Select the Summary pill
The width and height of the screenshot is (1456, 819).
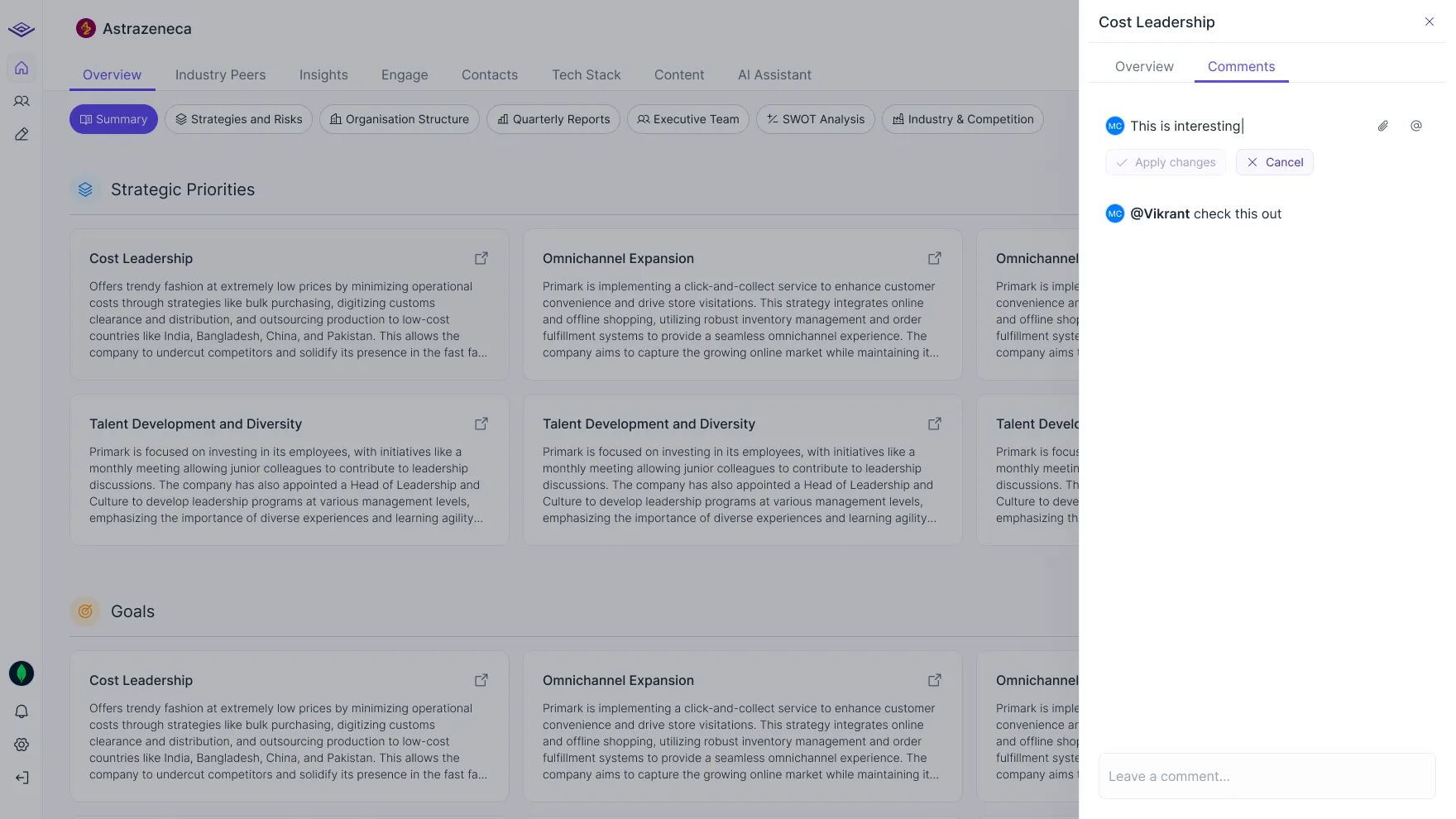click(113, 119)
